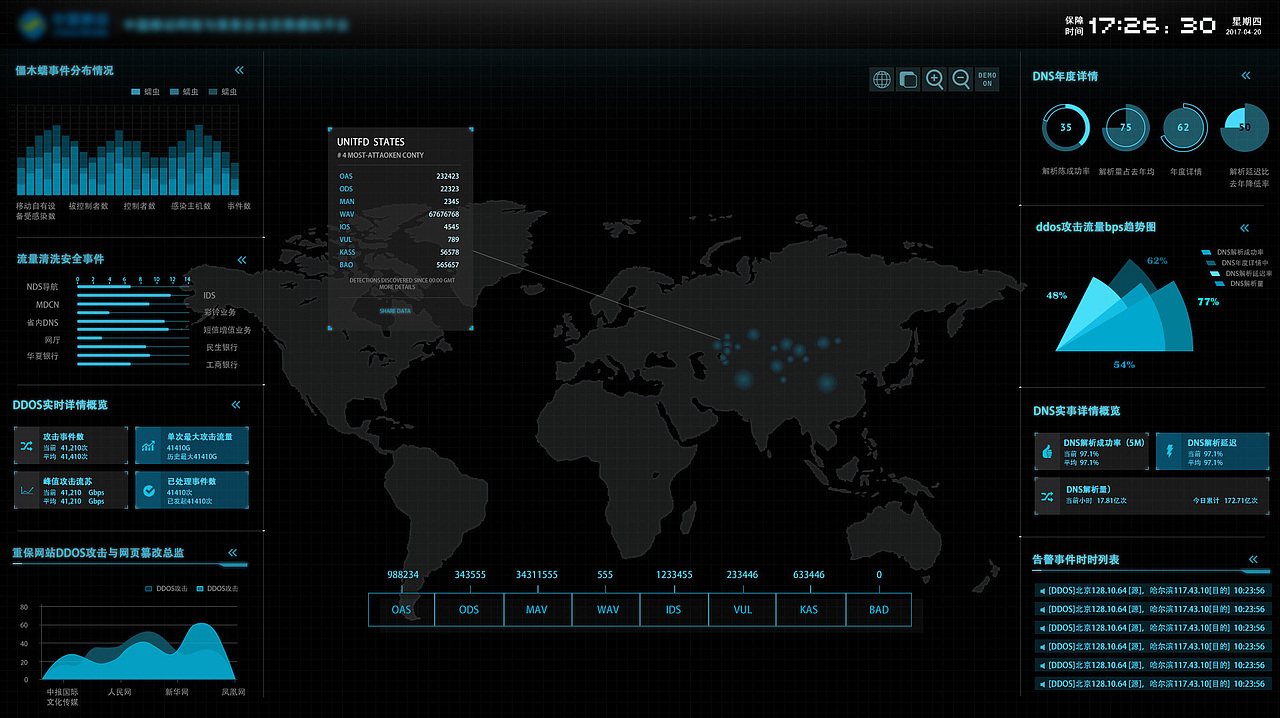The height and width of the screenshot is (718, 1280).
Task: Select the MAV tab below the map
Action: 537,610
